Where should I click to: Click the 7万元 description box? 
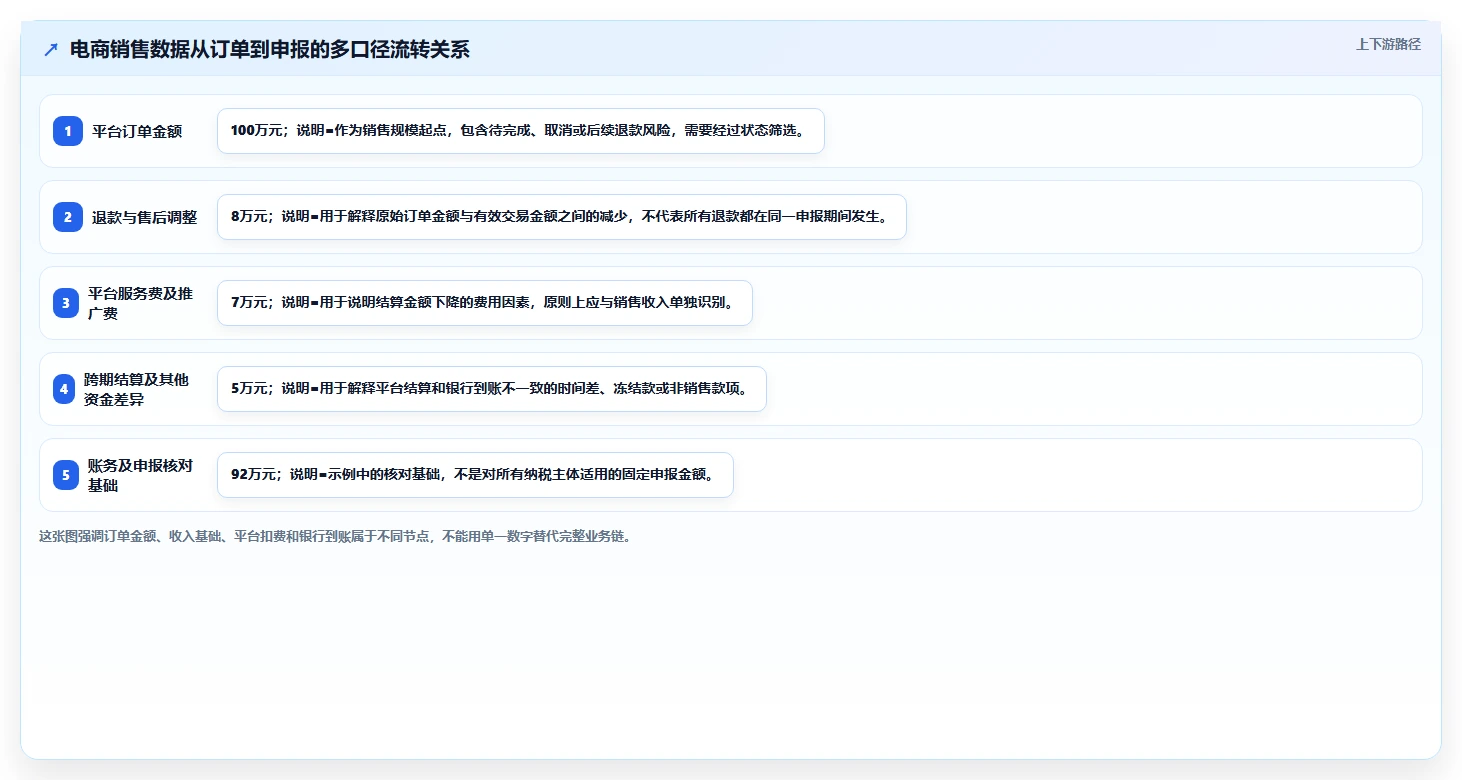(485, 303)
